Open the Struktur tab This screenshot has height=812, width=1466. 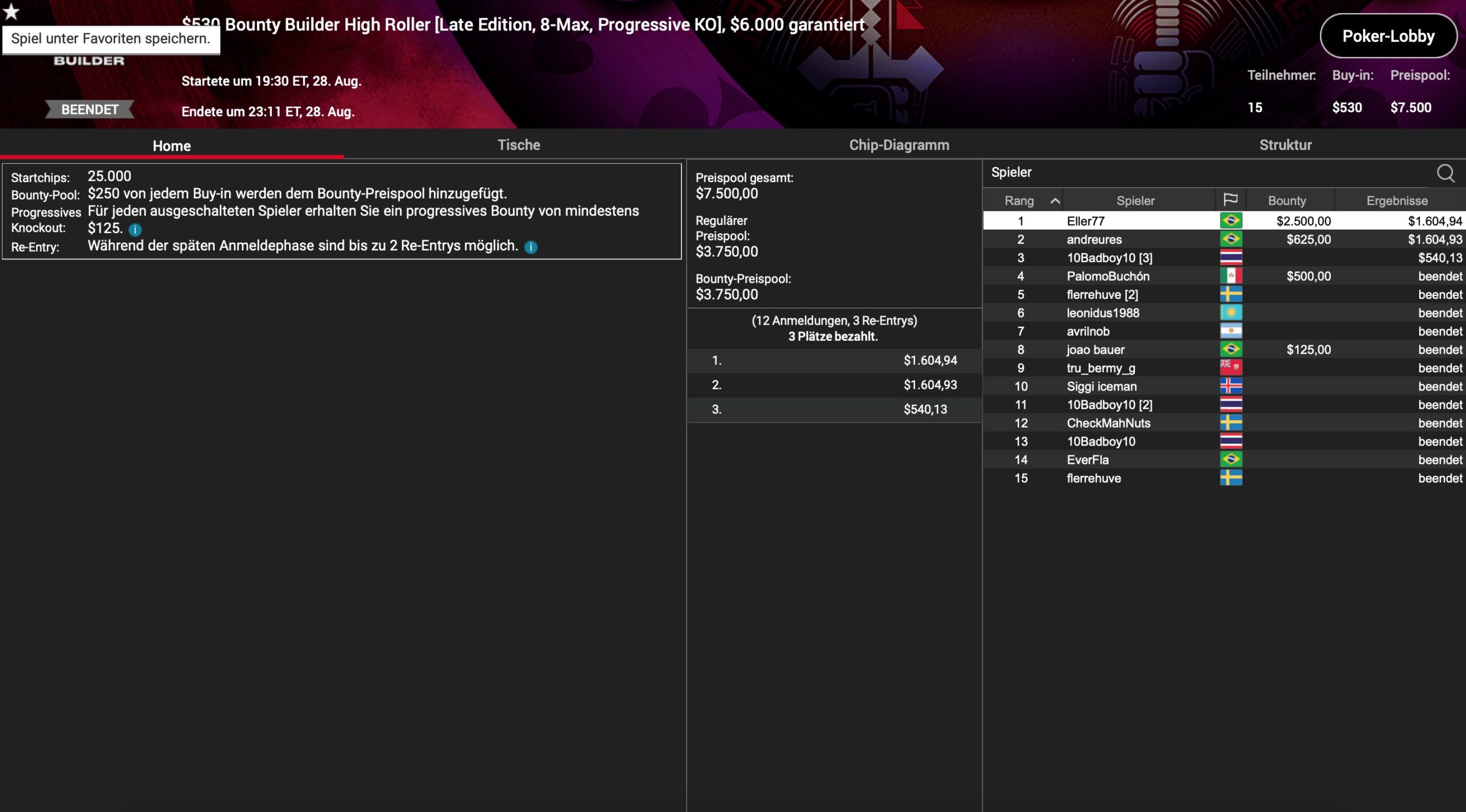tap(1285, 145)
